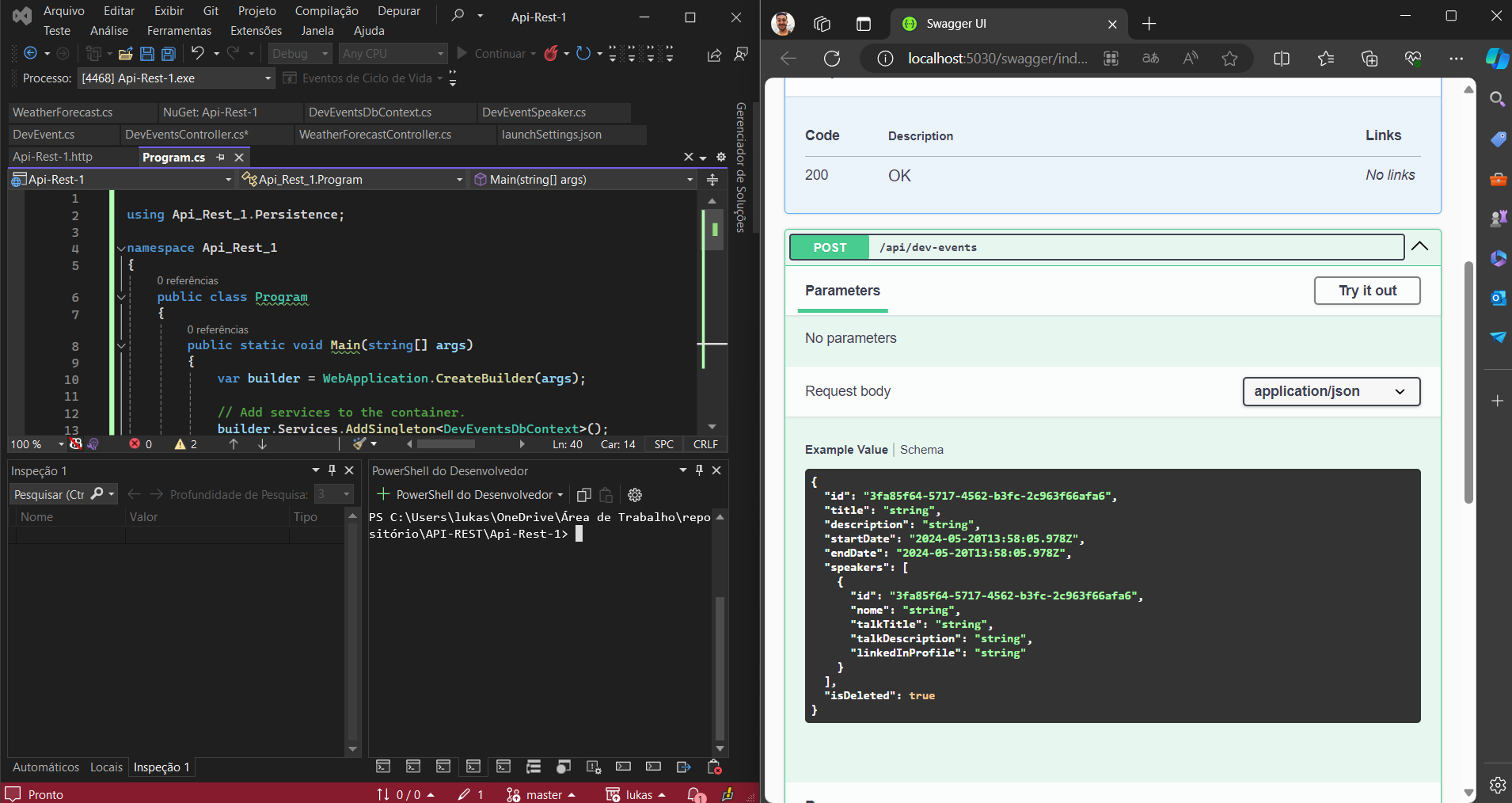
Task: Open the Processo Api-Rest-1.exe dropdown
Action: (x=176, y=78)
